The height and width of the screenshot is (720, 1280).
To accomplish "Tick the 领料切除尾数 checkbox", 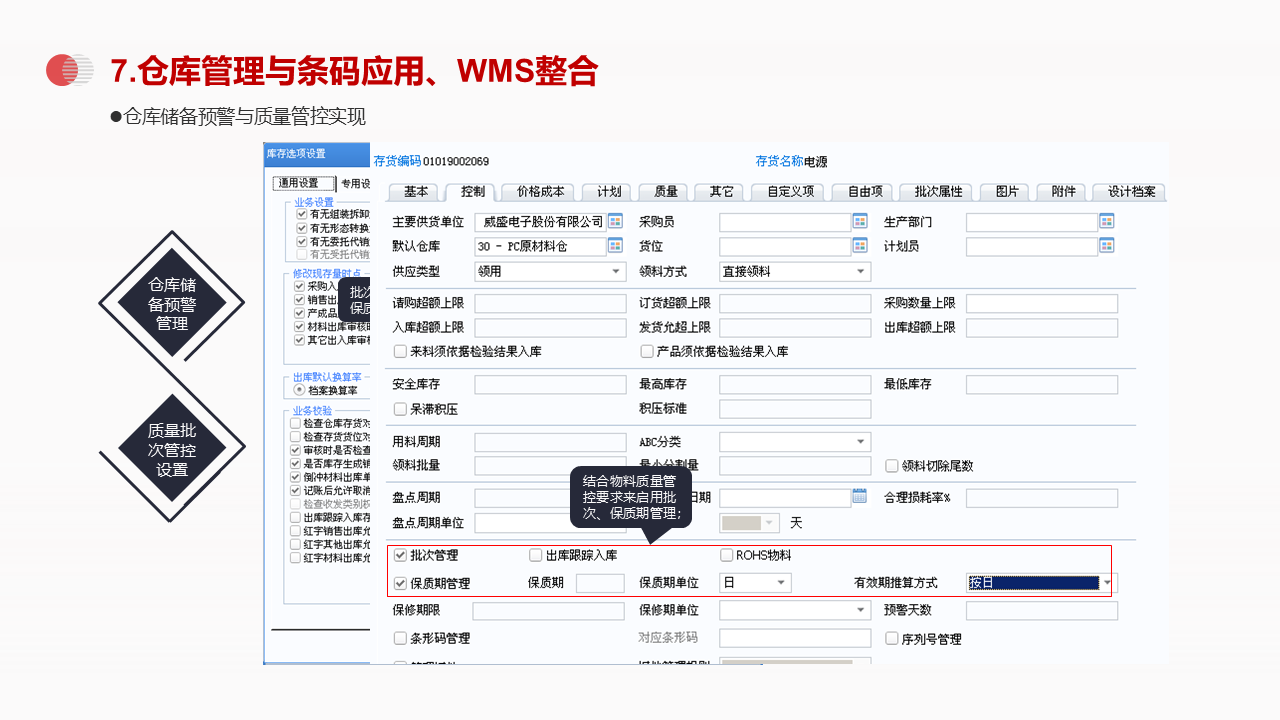I will click(x=892, y=465).
